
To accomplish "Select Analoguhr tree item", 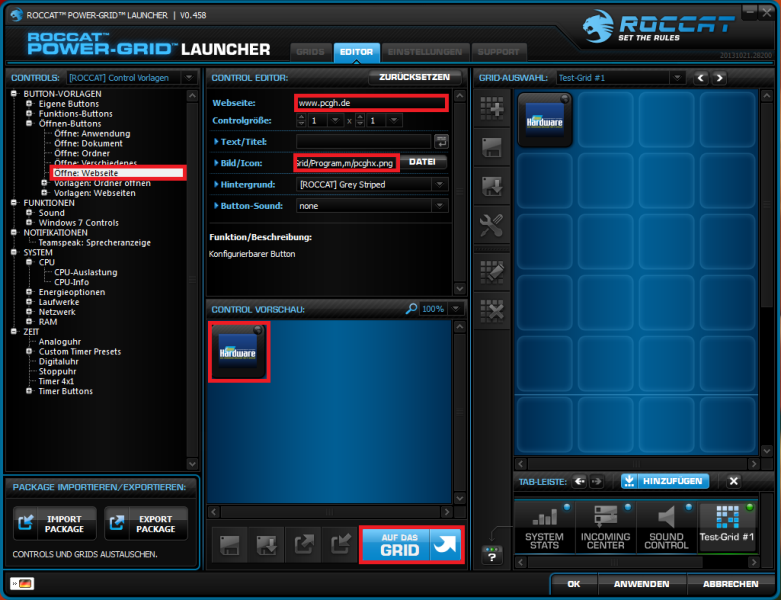I will pyautogui.click(x=60, y=342).
